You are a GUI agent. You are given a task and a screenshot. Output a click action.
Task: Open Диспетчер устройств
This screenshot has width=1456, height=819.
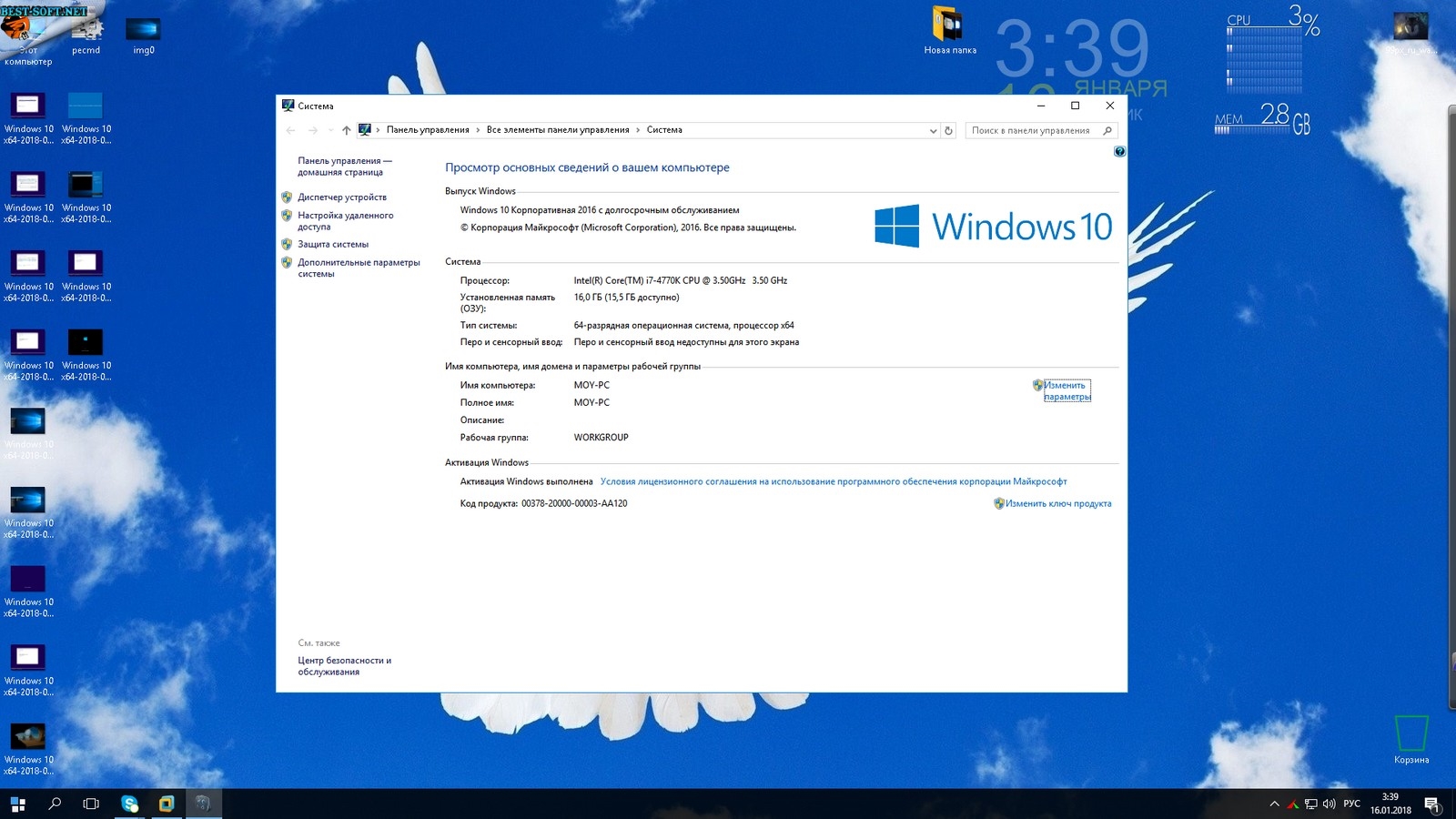(x=342, y=197)
